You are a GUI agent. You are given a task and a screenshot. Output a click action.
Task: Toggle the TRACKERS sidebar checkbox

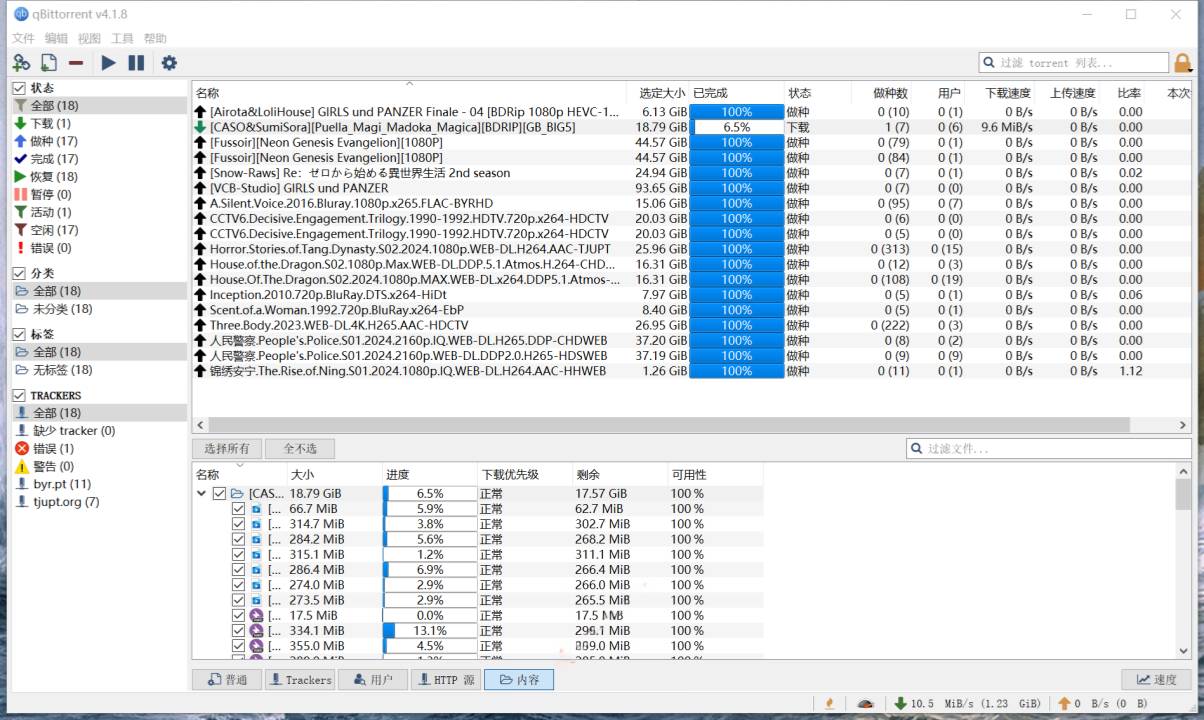click(x=19, y=395)
